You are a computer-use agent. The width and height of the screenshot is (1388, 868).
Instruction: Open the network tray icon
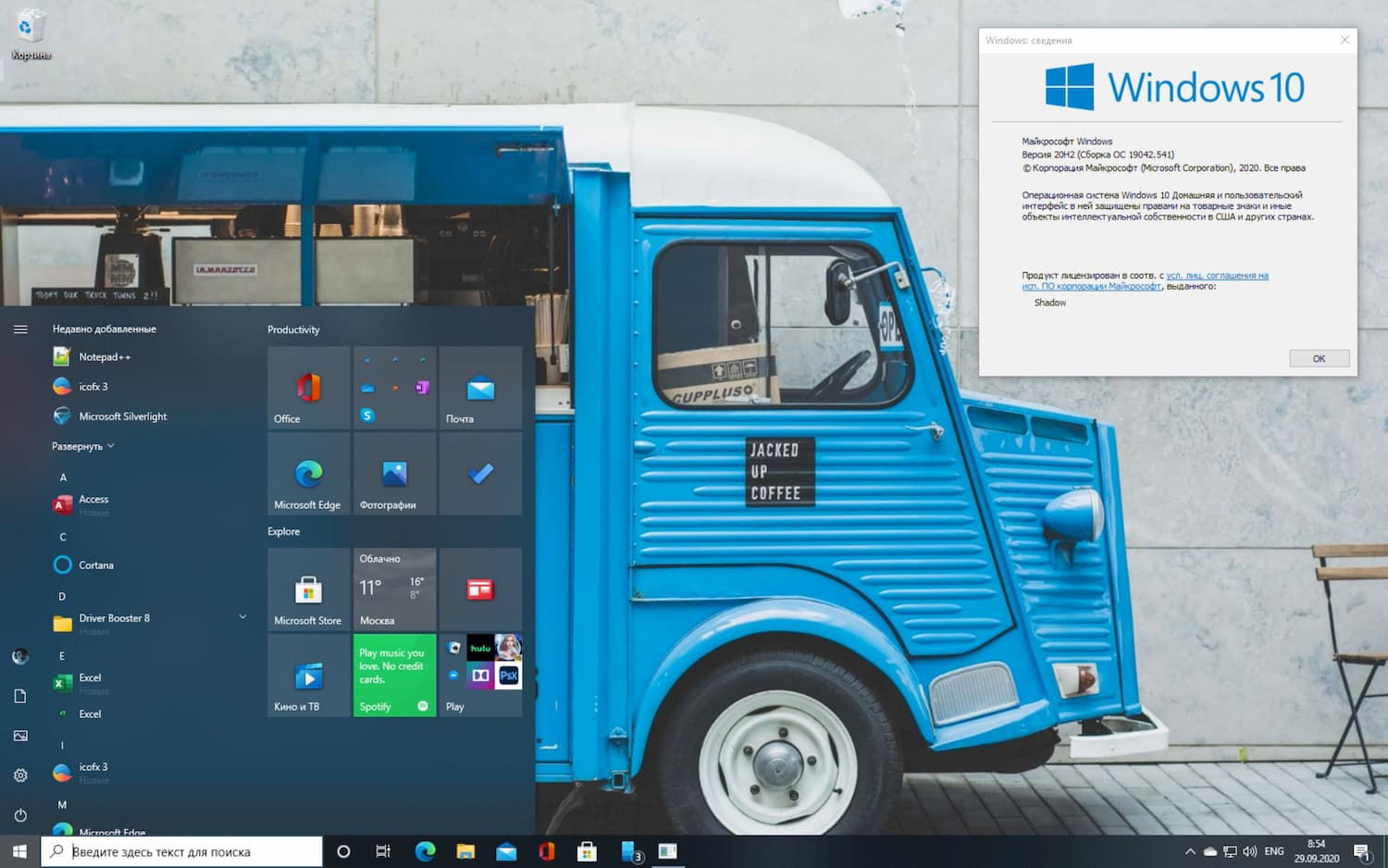[1230, 851]
